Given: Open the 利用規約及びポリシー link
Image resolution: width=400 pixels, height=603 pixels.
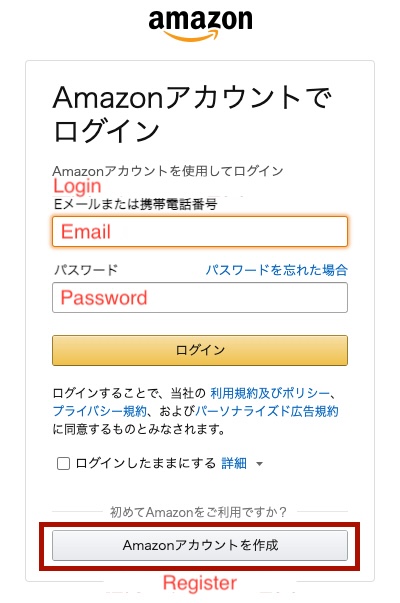Looking at the screenshot, I should [x=270, y=393].
